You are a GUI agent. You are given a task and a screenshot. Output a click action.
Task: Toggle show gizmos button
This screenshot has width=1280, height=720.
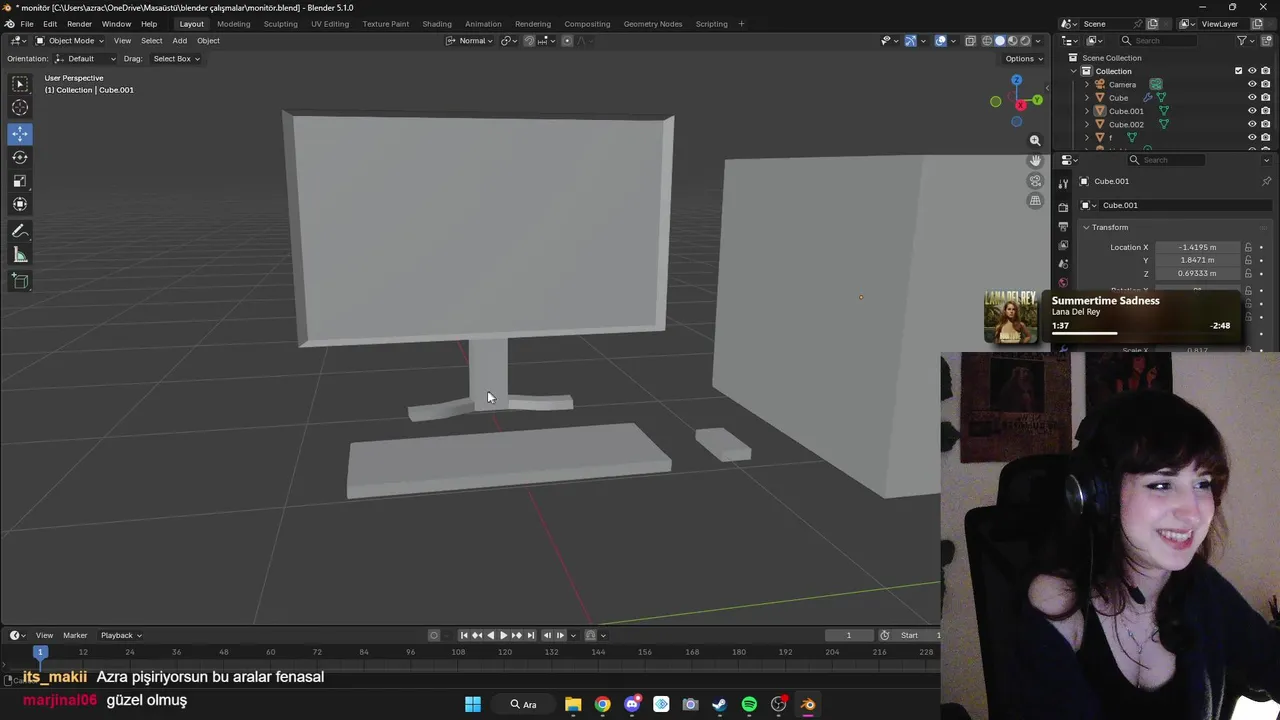pyautogui.click(x=910, y=41)
